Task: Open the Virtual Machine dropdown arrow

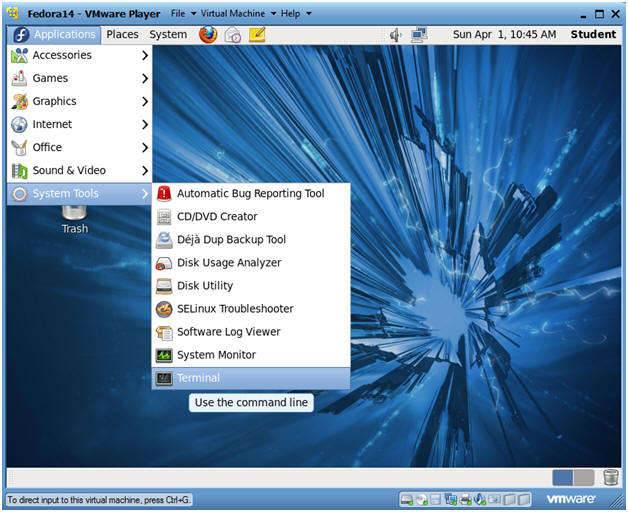Action: (x=273, y=14)
